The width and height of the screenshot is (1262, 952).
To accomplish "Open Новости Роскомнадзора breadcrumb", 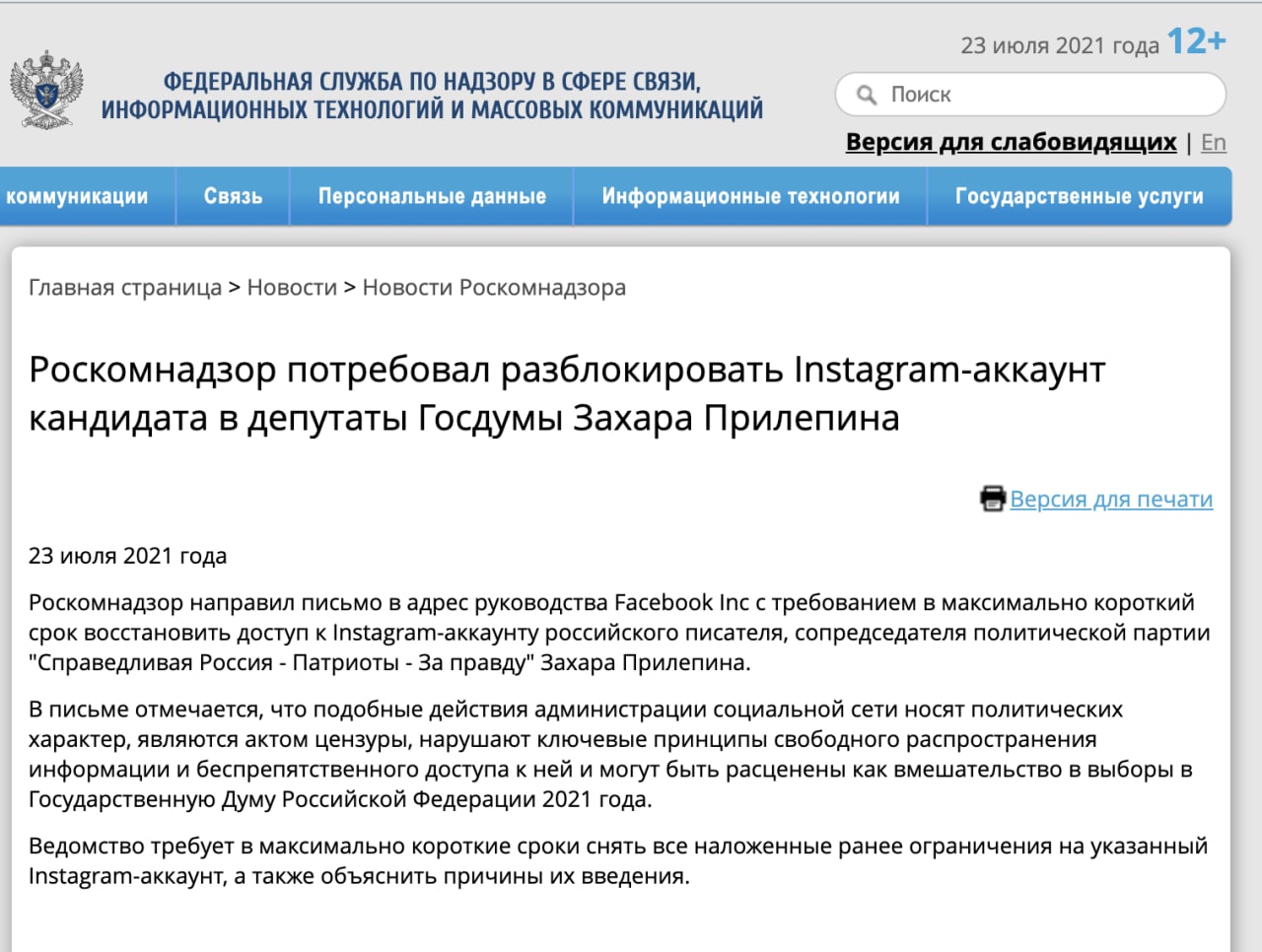I will 494,288.
